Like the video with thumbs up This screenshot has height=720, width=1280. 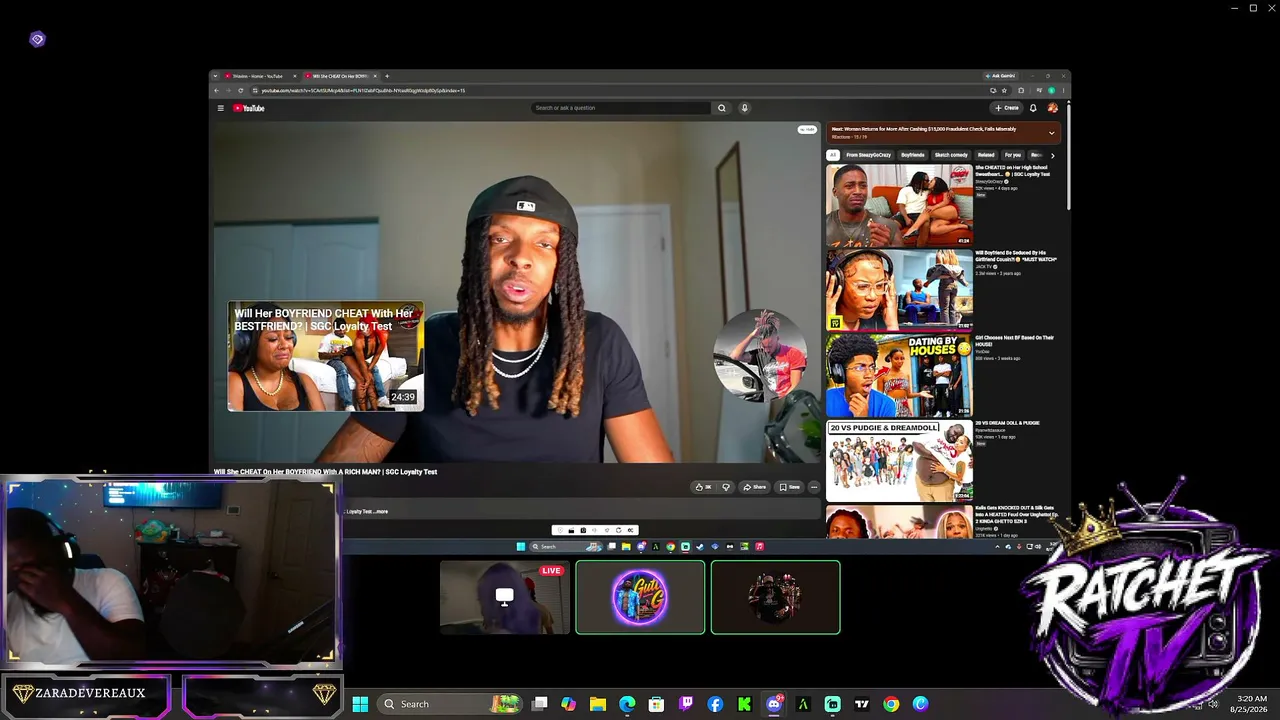click(704, 487)
